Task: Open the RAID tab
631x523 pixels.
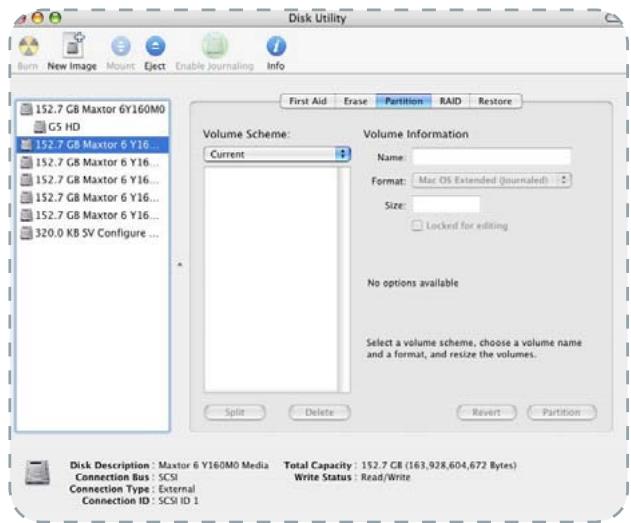Action: (450, 101)
